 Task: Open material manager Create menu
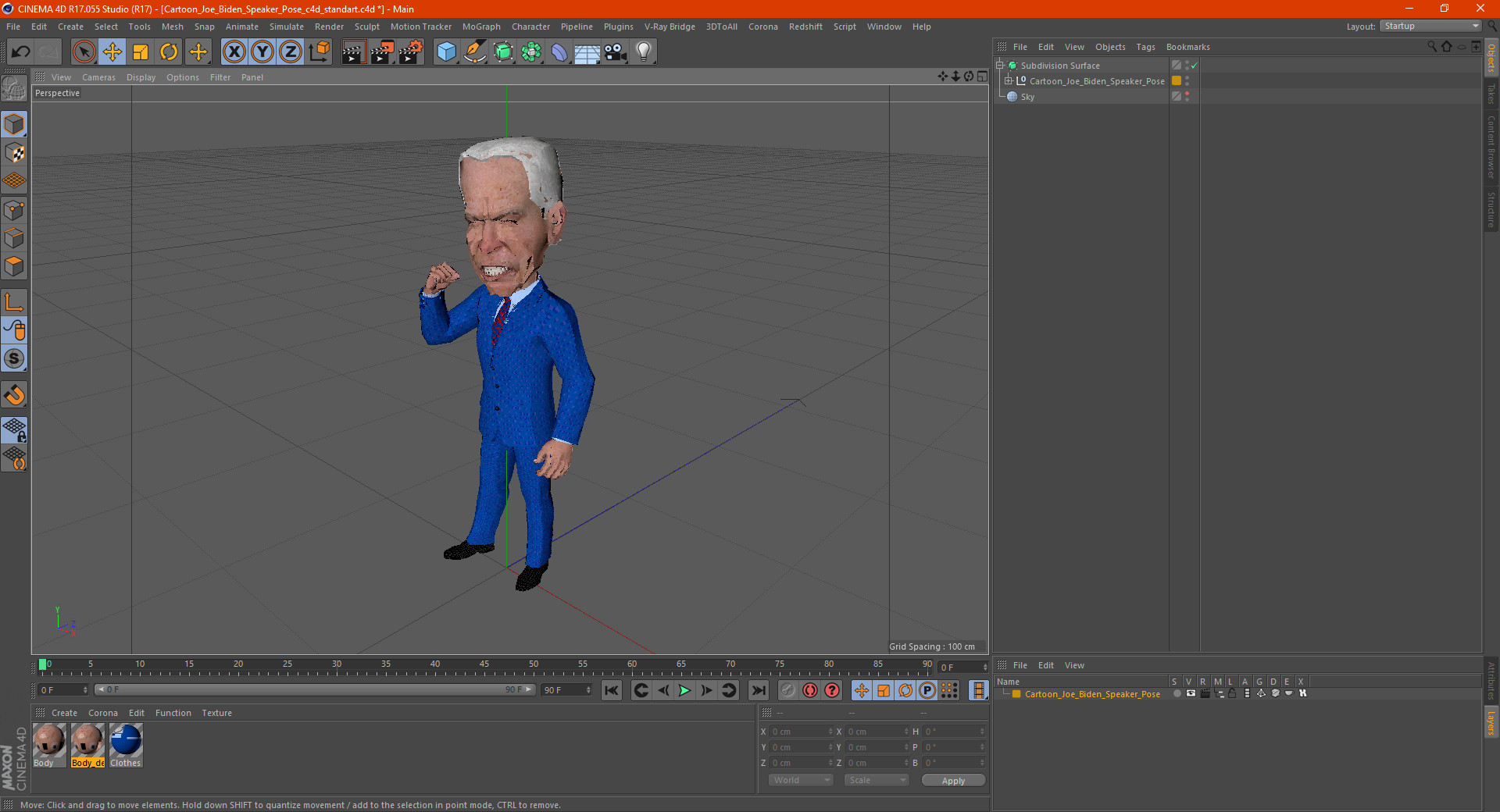64,713
